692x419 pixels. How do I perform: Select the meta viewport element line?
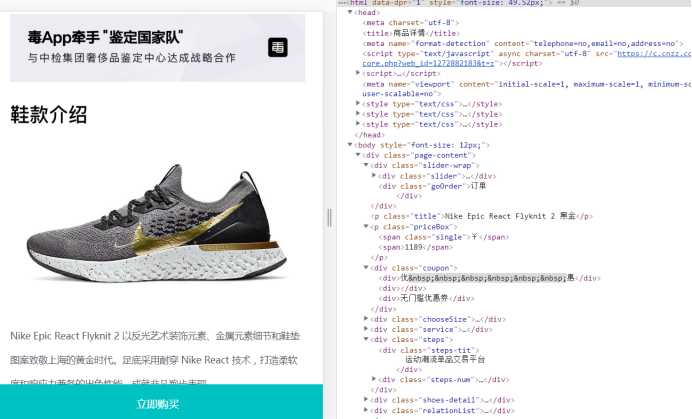pos(527,89)
